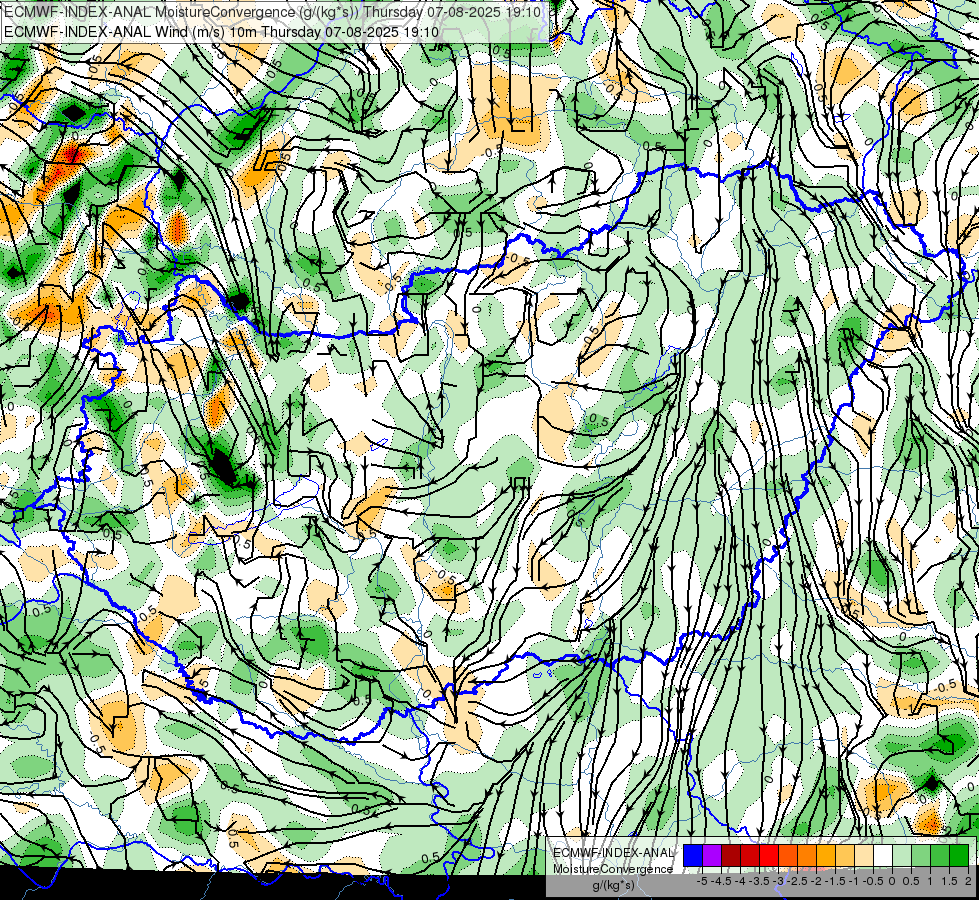Click the blue legend swatch below -5
The width and height of the screenshot is (979, 900).
tap(693, 856)
